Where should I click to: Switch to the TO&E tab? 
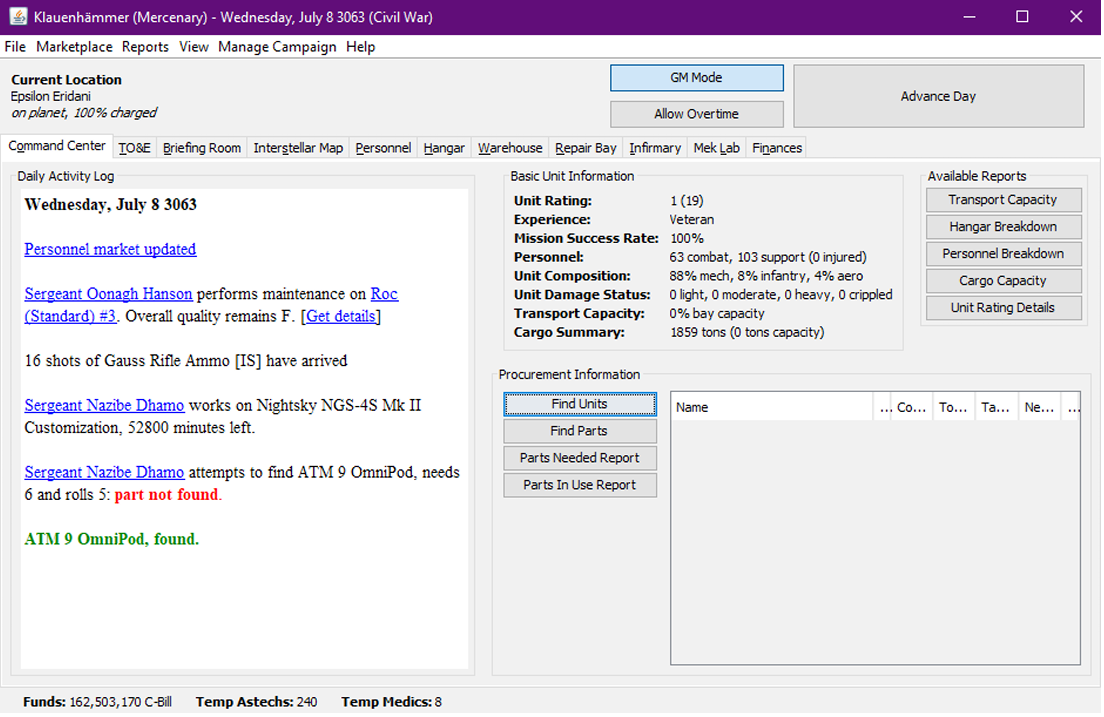tap(134, 148)
